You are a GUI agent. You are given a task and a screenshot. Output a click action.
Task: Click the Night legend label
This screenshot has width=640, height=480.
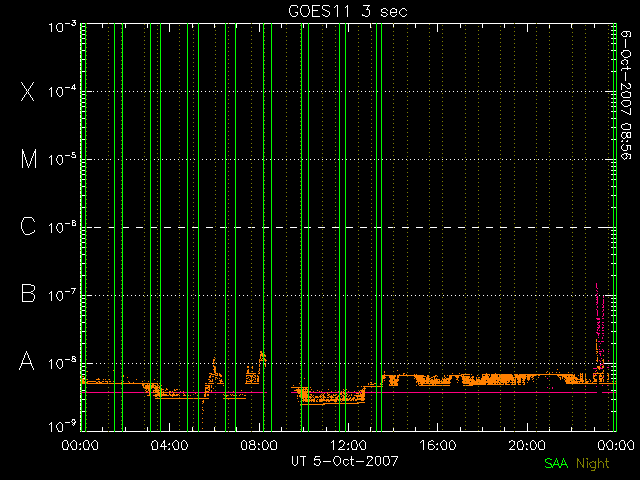(x=593, y=464)
